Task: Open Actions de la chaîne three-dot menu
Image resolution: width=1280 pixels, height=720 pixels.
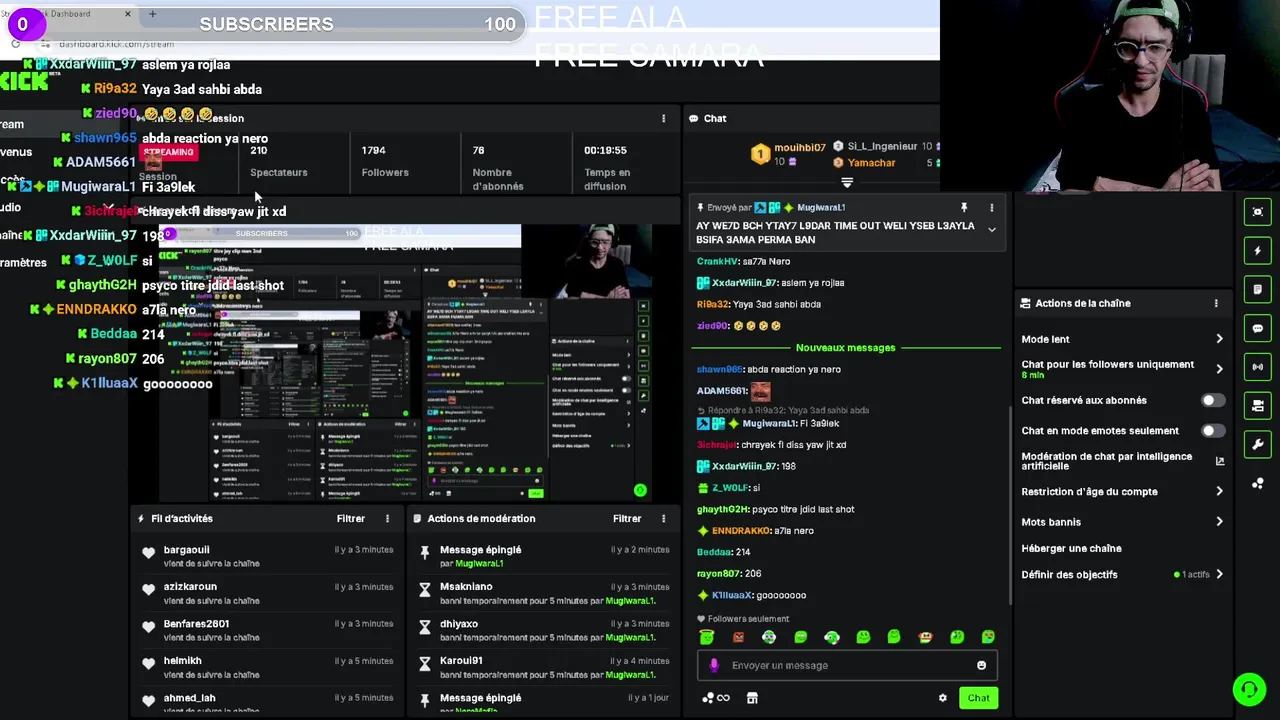Action: 1216,303
